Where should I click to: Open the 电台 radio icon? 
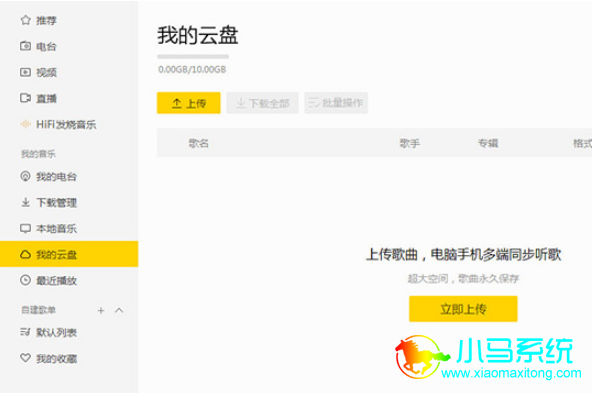coord(25,46)
